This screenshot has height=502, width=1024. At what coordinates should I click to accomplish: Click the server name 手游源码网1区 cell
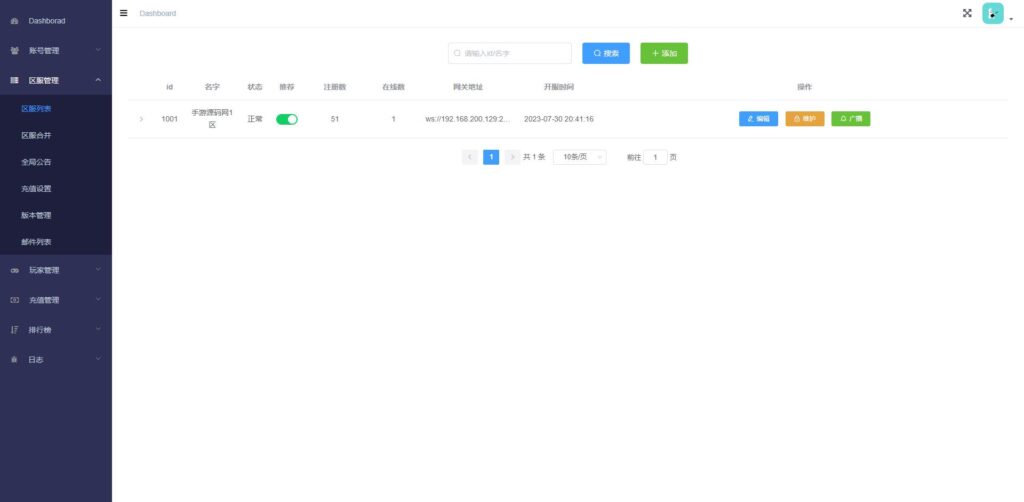pos(212,119)
